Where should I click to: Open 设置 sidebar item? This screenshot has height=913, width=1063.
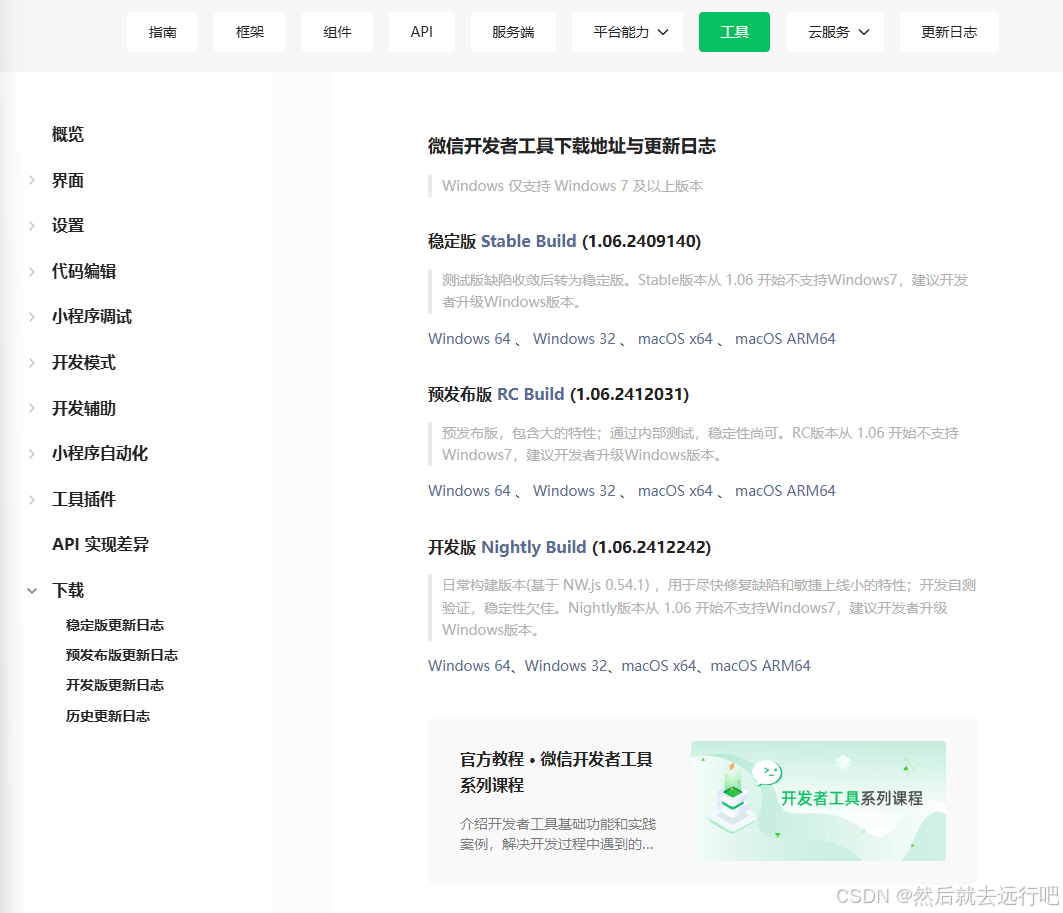68,226
